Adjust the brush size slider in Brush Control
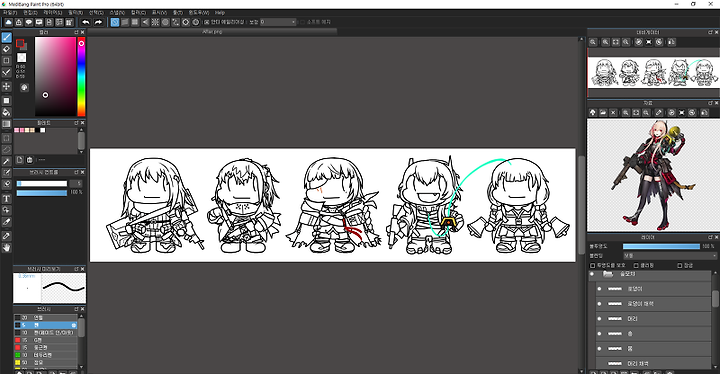720x374 pixels. click(x=42, y=183)
